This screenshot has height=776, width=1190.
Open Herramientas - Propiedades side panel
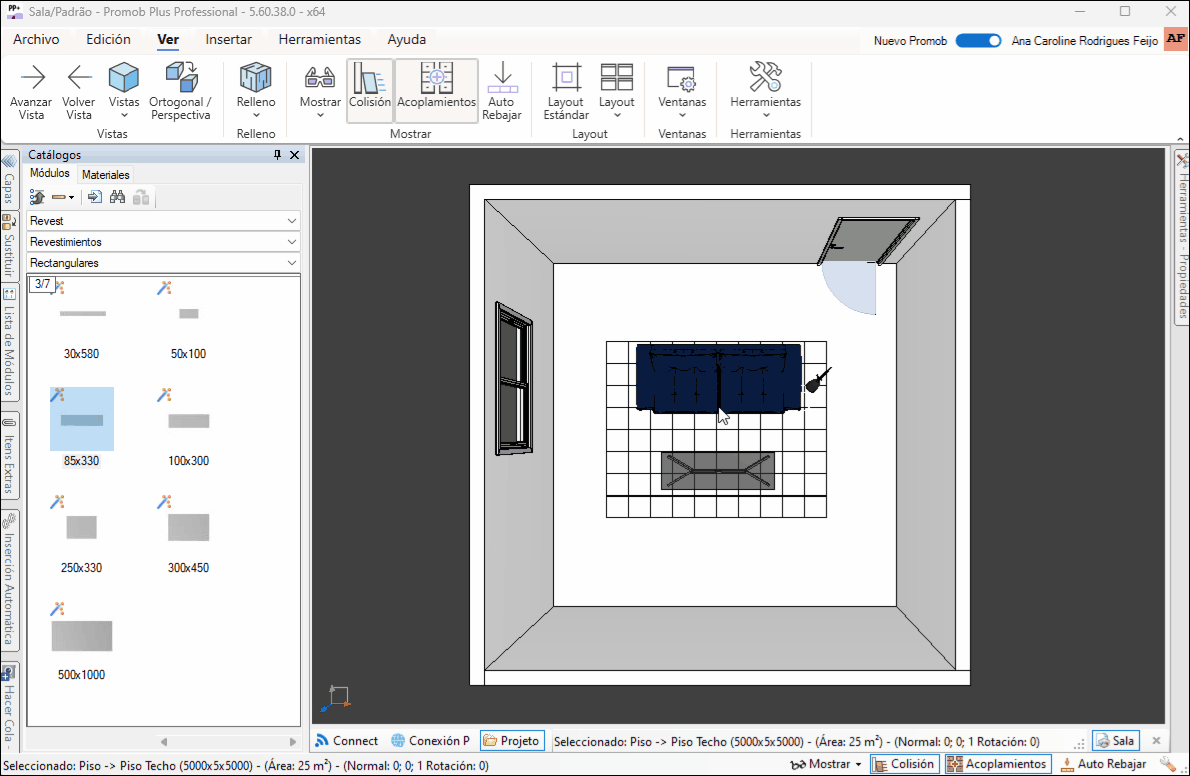point(1182,238)
